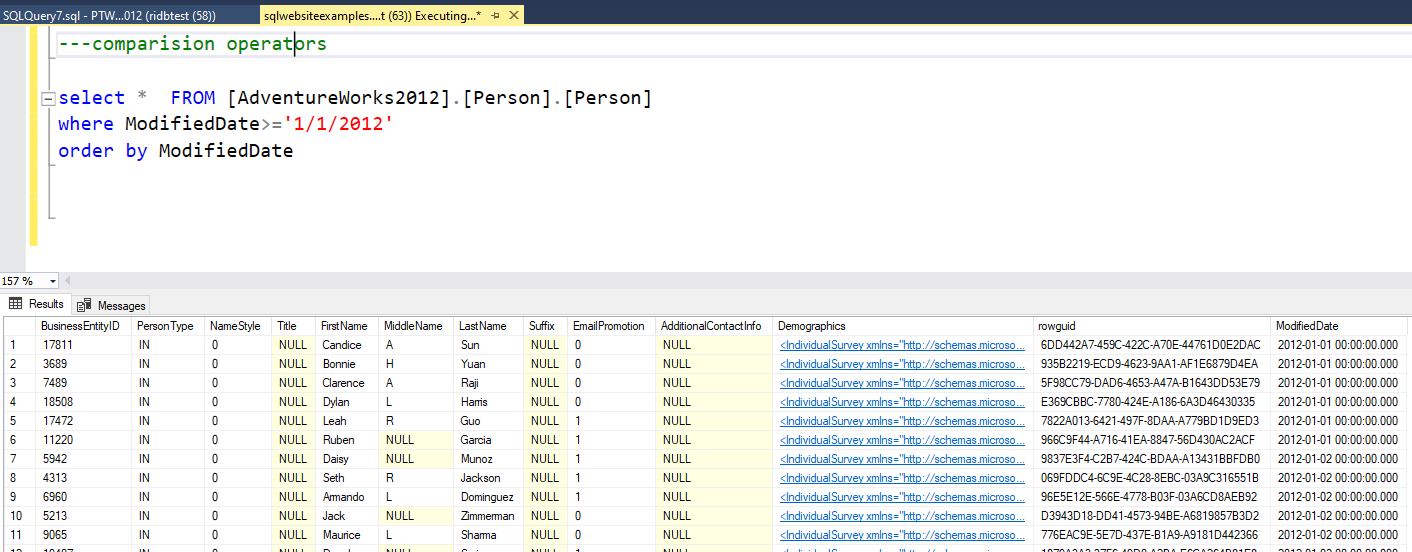1412x552 pixels.
Task: Click the ModifiedDate cell in Jackson row
Action: tap(1340, 478)
